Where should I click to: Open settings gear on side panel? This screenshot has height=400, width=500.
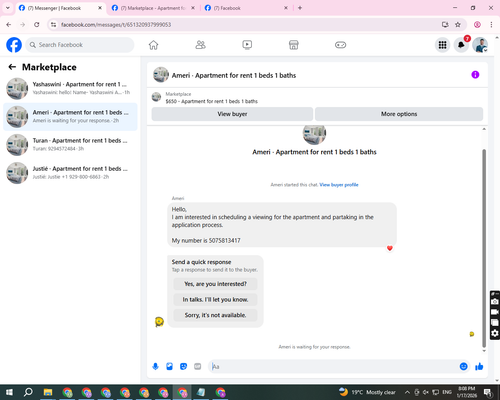(495, 333)
